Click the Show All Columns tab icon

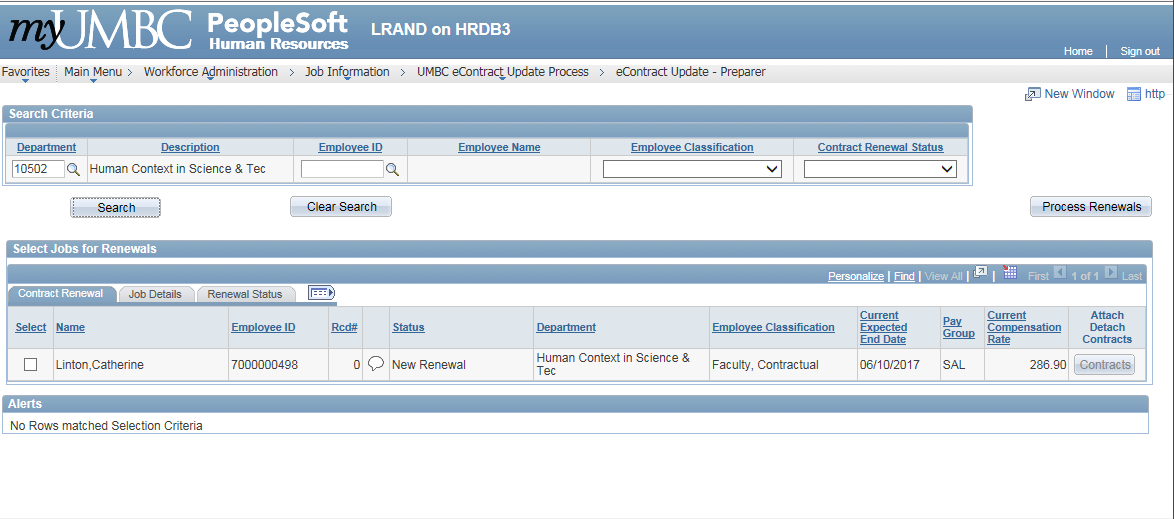coord(321,293)
